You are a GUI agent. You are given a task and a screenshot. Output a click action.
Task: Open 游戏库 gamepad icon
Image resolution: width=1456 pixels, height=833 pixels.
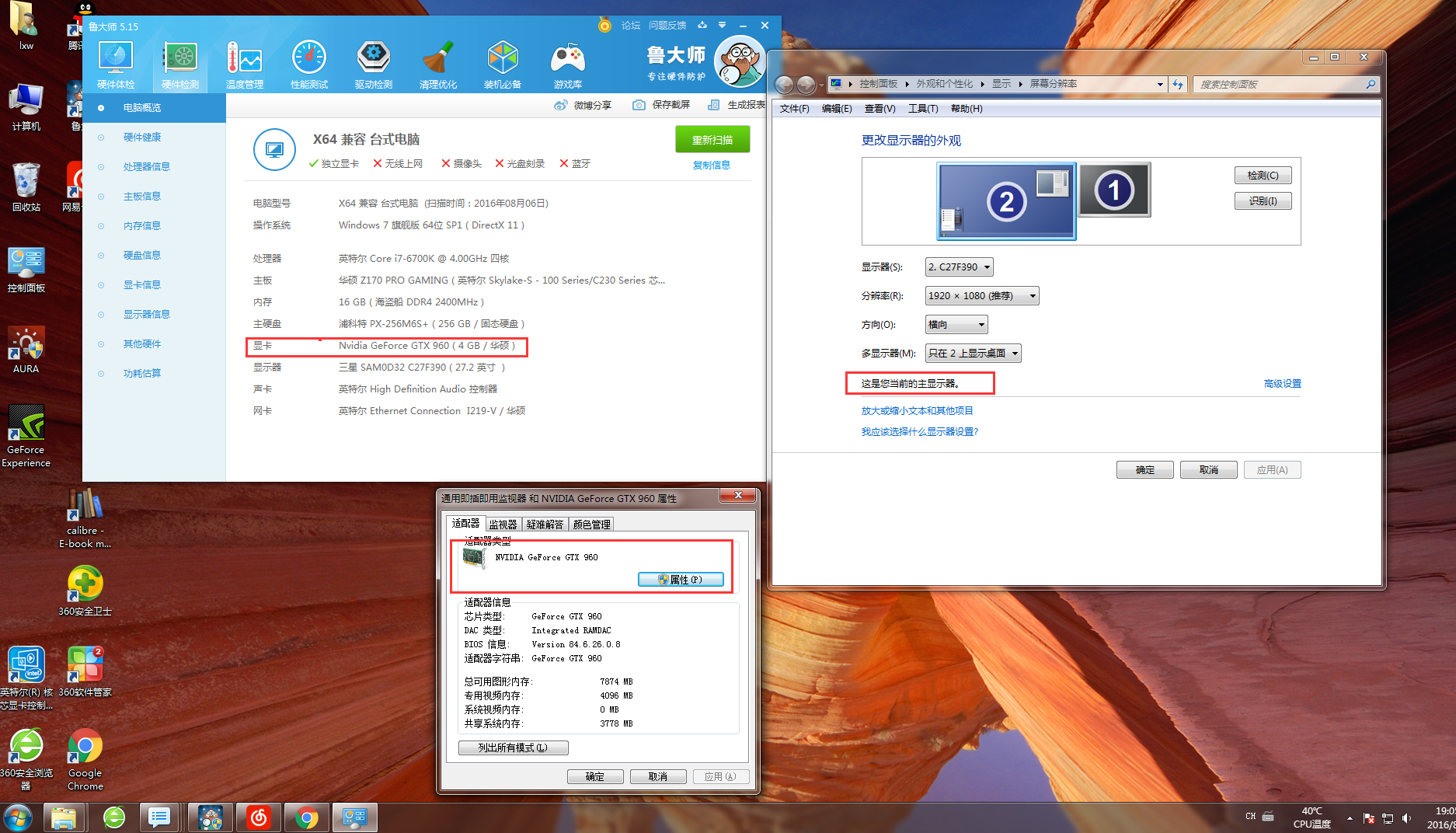click(x=568, y=65)
